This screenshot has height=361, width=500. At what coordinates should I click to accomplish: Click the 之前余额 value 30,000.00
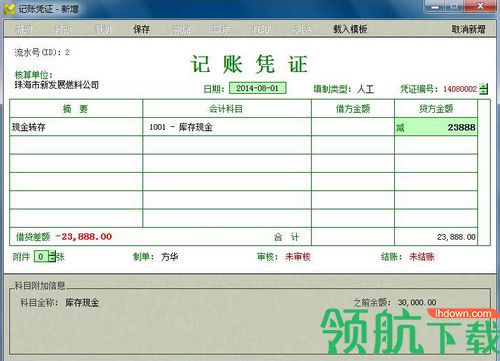(x=417, y=302)
